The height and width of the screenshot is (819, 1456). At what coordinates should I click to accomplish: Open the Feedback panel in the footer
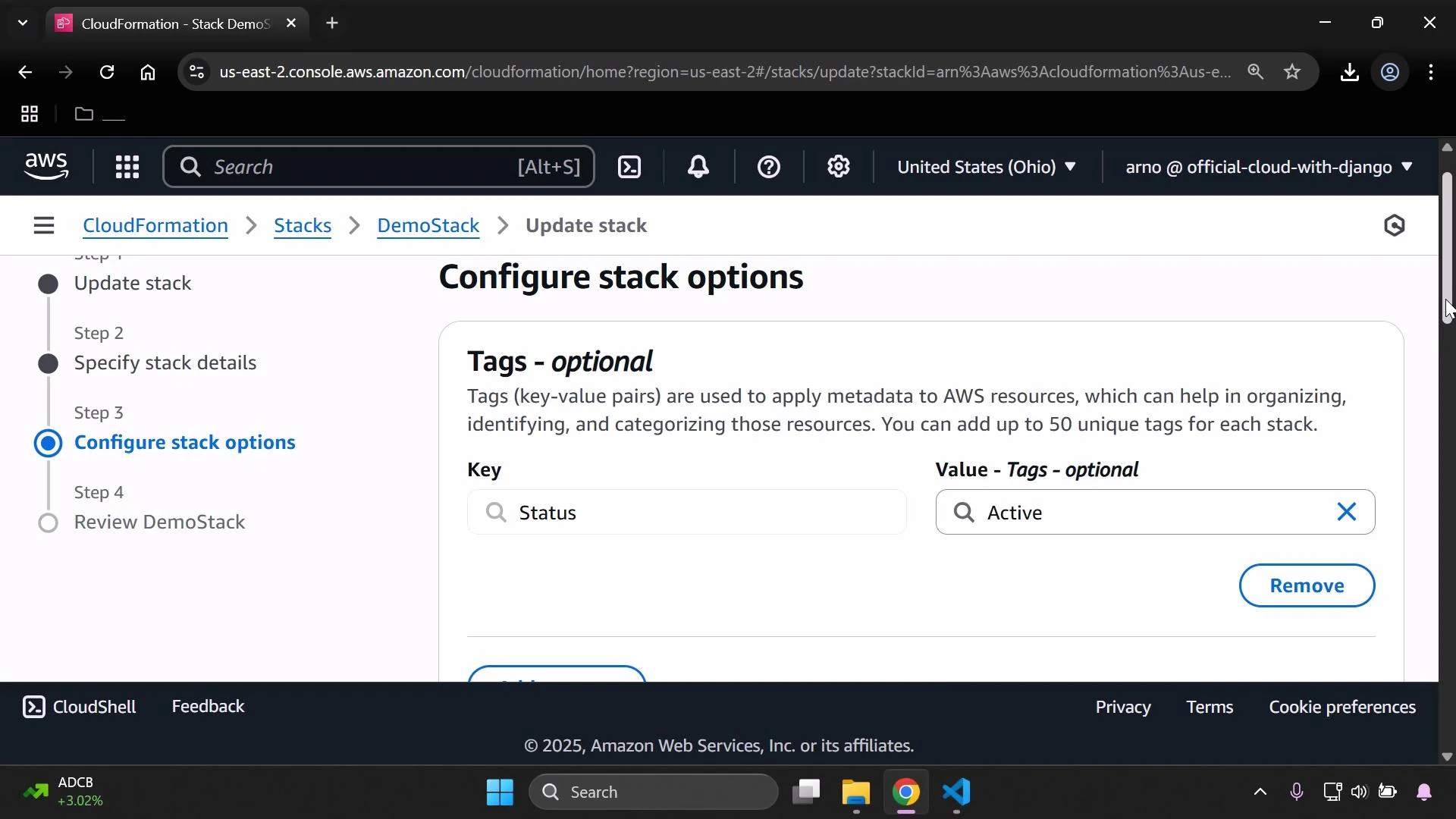point(208,706)
